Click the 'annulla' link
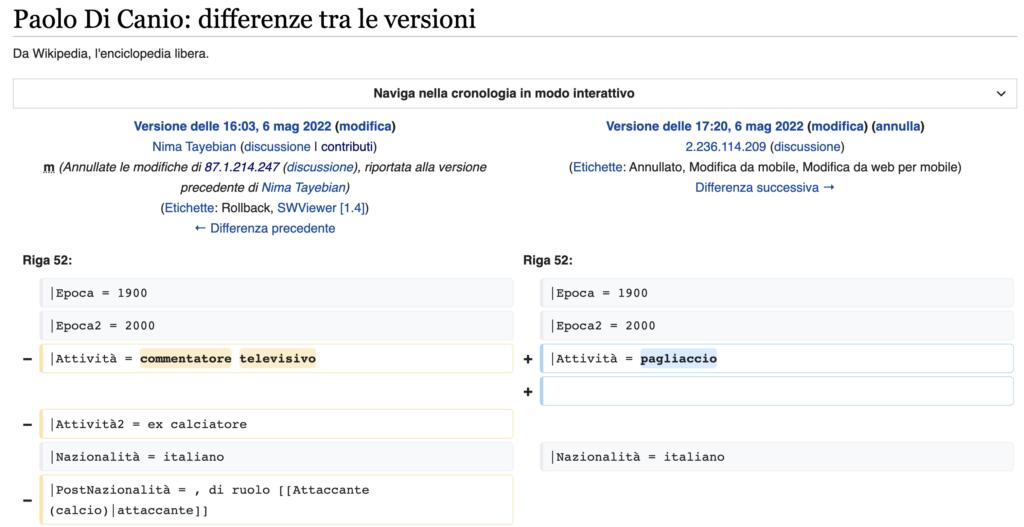Viewport: 1024px width, 527px height. pyautogui.click(x=898, y=126)
